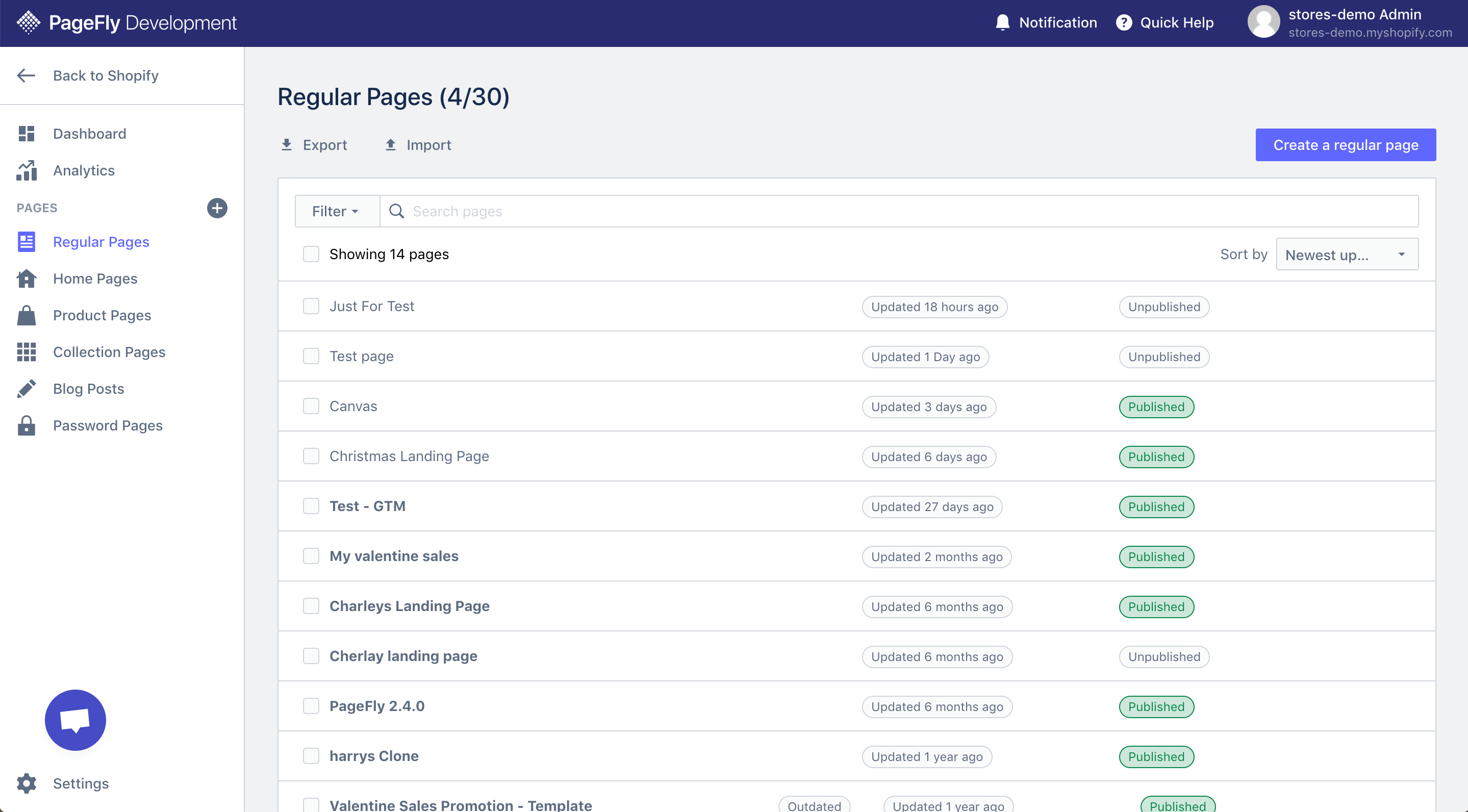Open the harrys Clone page
Image resolution: width=1468 pixels, height=812 pixels.
click(374, 756)
